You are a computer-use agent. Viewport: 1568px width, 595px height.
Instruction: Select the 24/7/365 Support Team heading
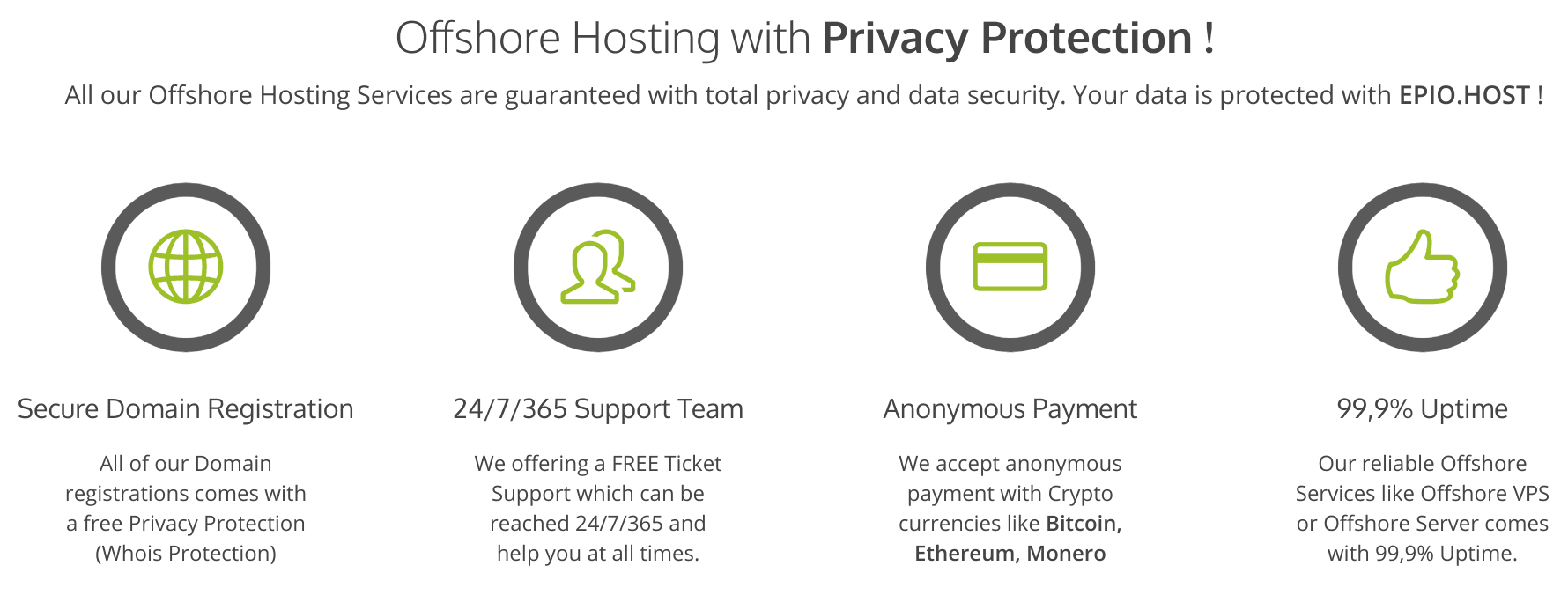[598, 409]
